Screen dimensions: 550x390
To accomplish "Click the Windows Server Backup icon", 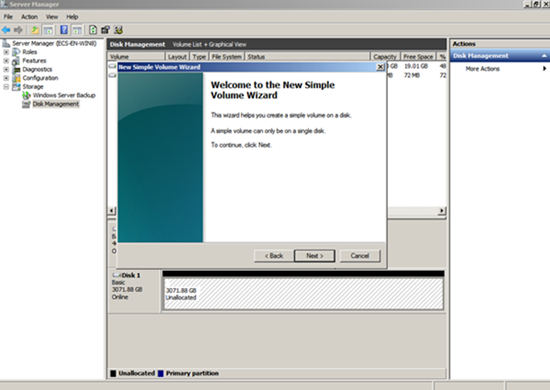I will (x=26, y=95).
